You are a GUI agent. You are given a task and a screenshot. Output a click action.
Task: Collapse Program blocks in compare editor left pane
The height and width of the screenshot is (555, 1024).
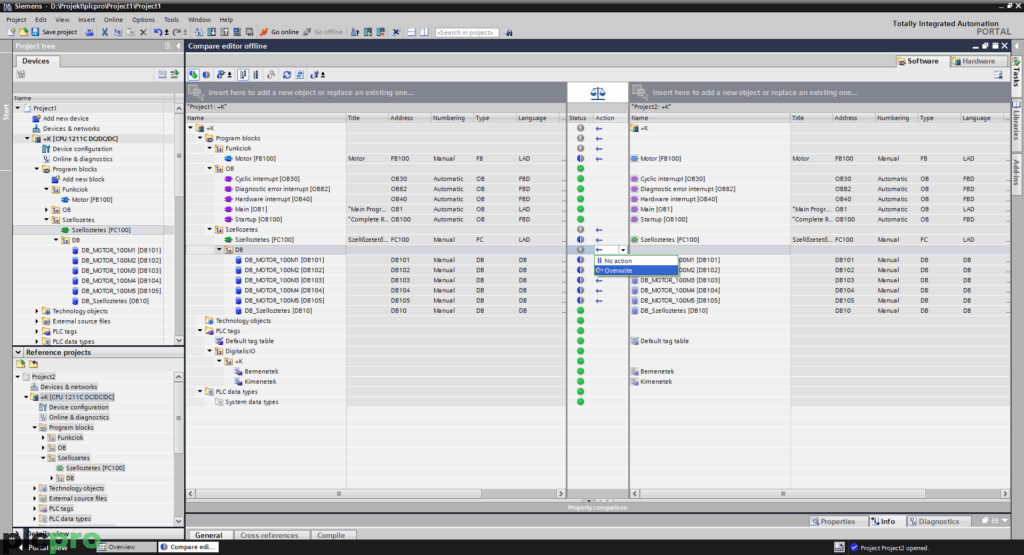click(x=200, y=138)
